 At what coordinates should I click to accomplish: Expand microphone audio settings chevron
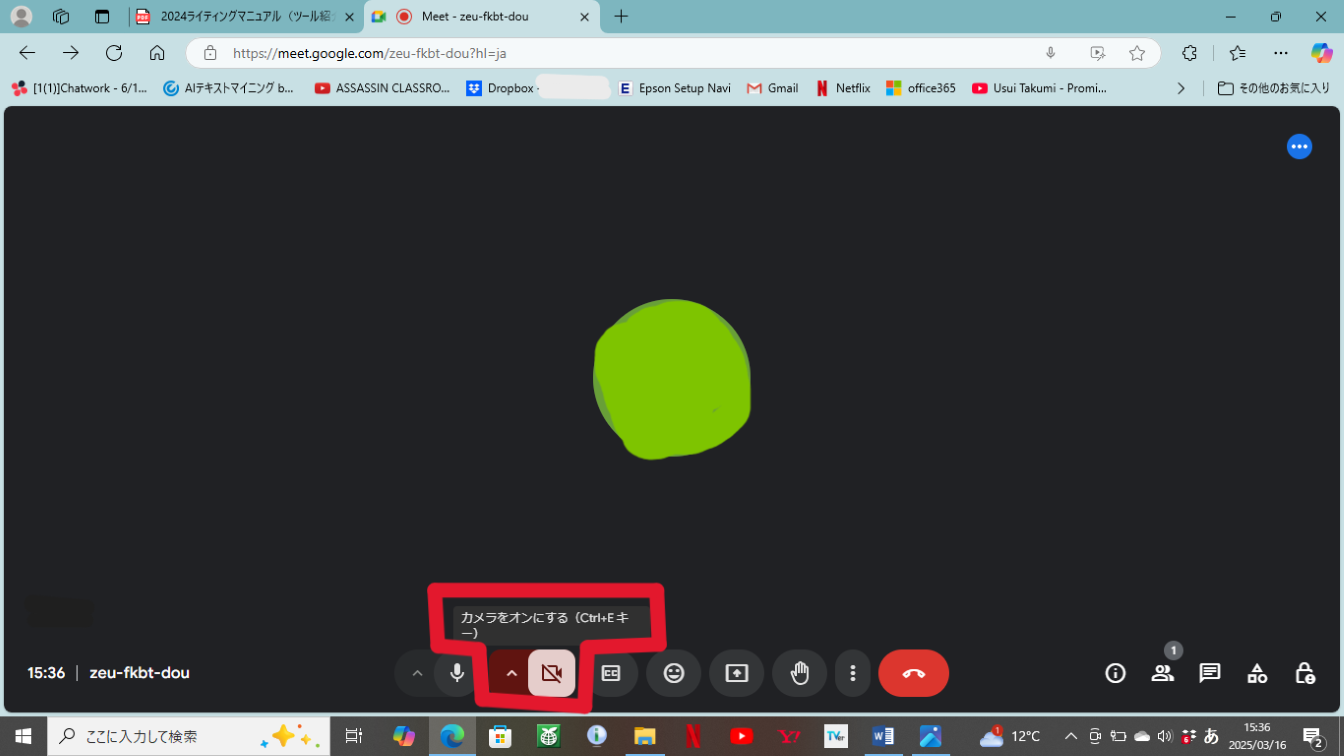(x=417, y=673)
